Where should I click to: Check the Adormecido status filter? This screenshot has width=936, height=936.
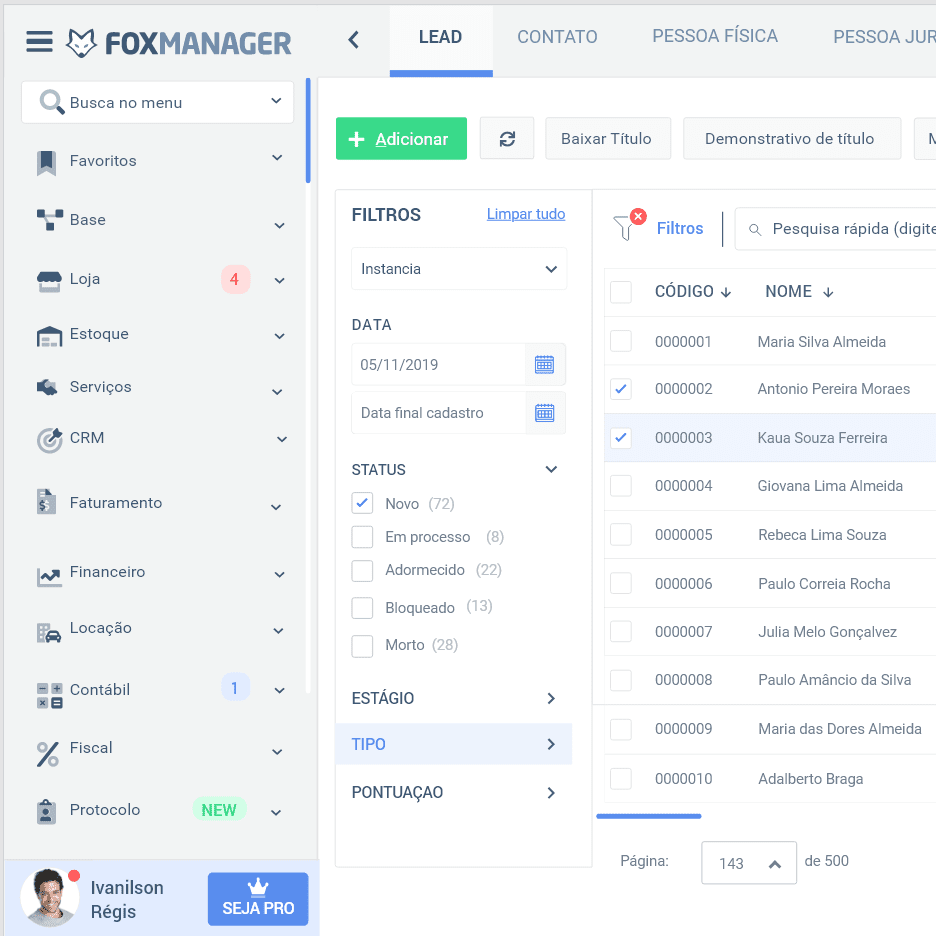click(x=362, y=571)
